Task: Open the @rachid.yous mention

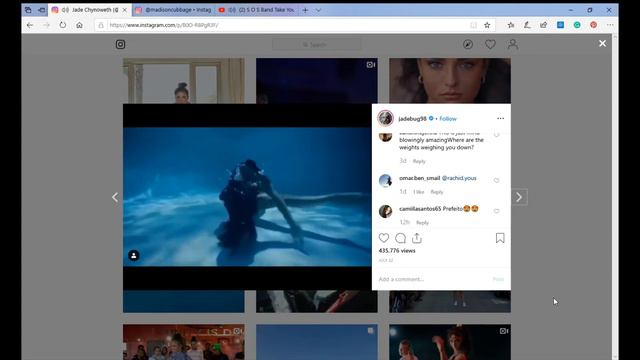Action: (459, 178)
